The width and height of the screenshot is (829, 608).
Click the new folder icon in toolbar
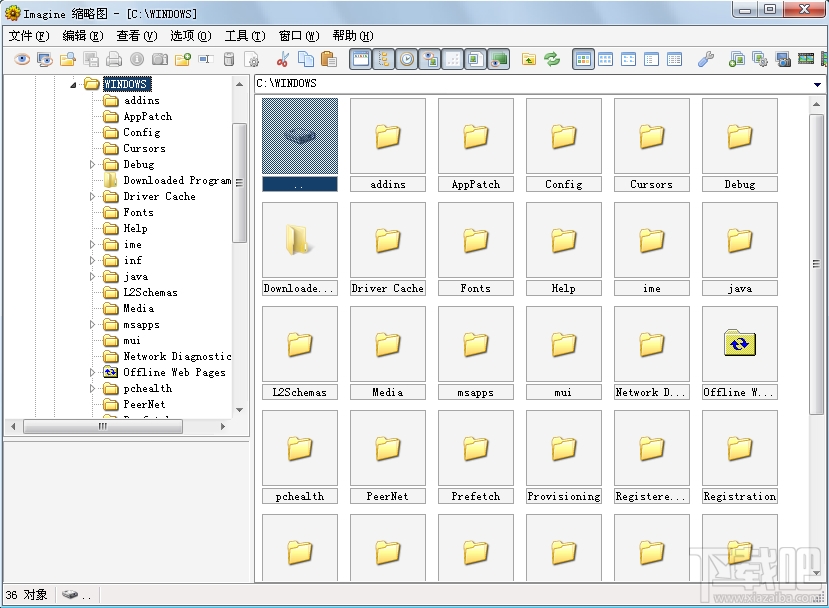click(x=183, y=60)
